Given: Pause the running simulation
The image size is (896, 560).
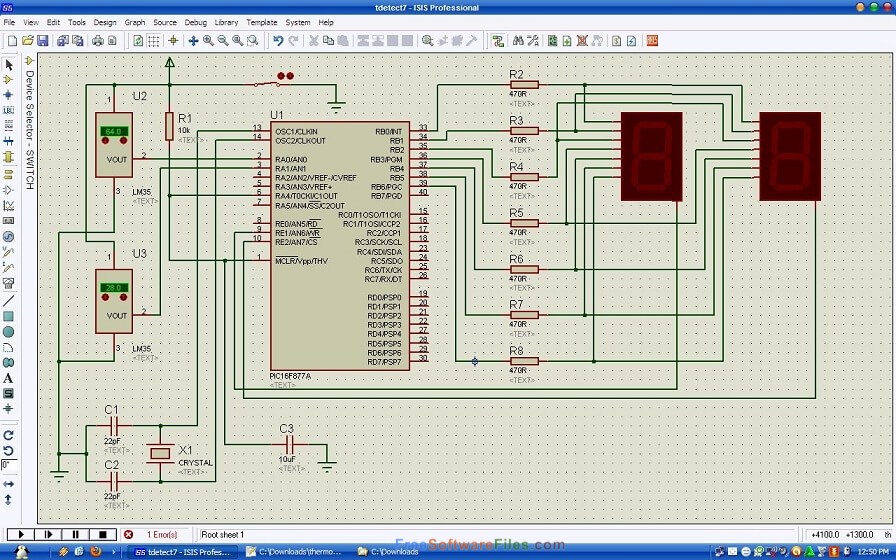Looking at the screenshot, I should (75, 535).
